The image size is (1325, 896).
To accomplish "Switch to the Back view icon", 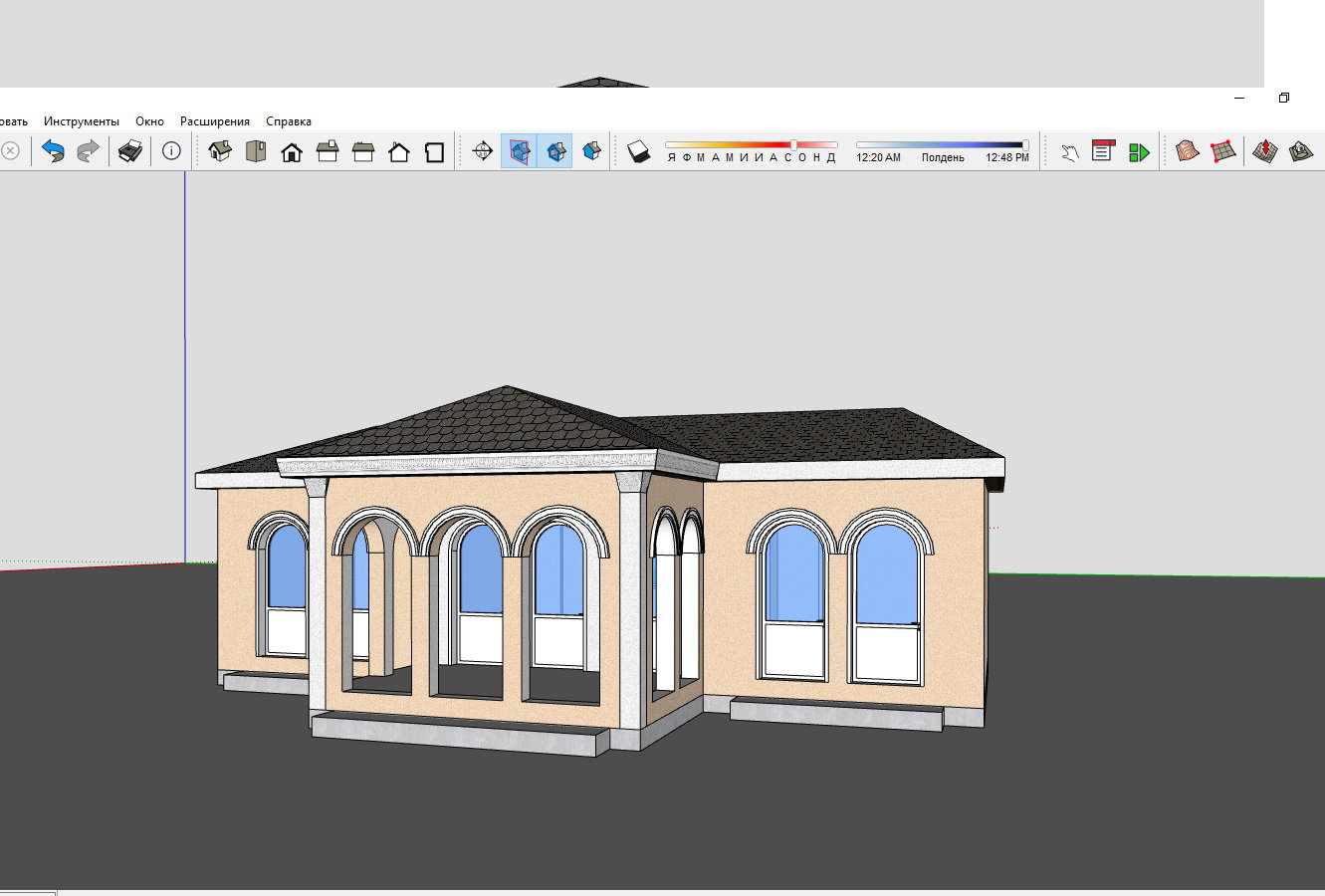I will (363, 151).
